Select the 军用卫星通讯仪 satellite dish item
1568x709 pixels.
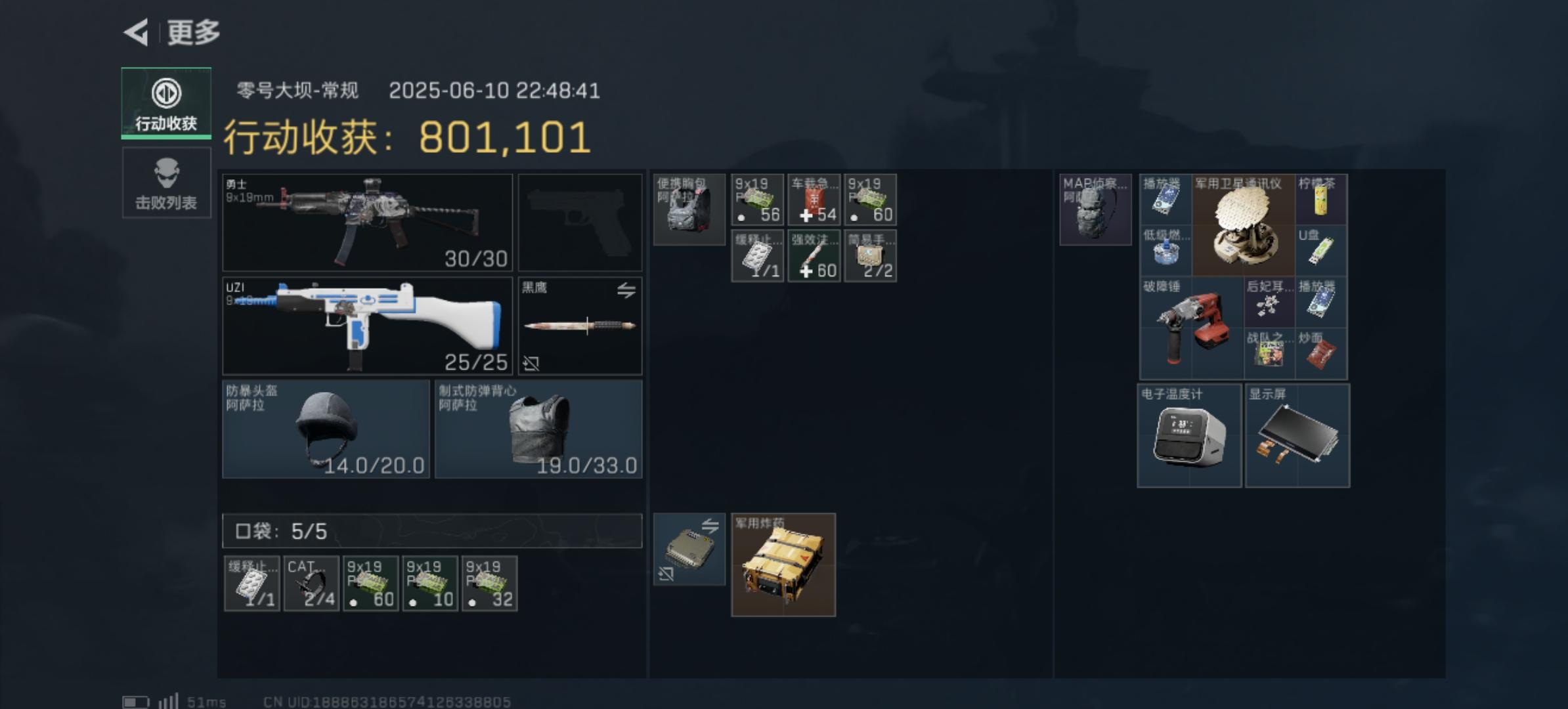pyautogui.click(x=1244, y=225)
